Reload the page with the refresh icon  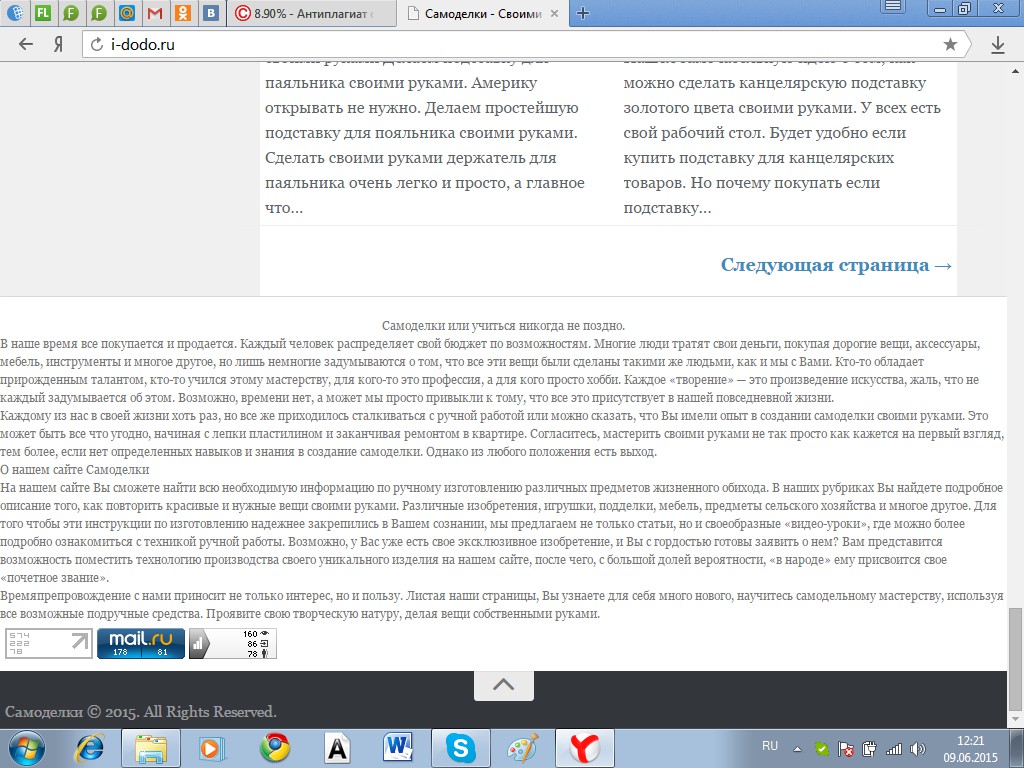(x=97, y=44)
